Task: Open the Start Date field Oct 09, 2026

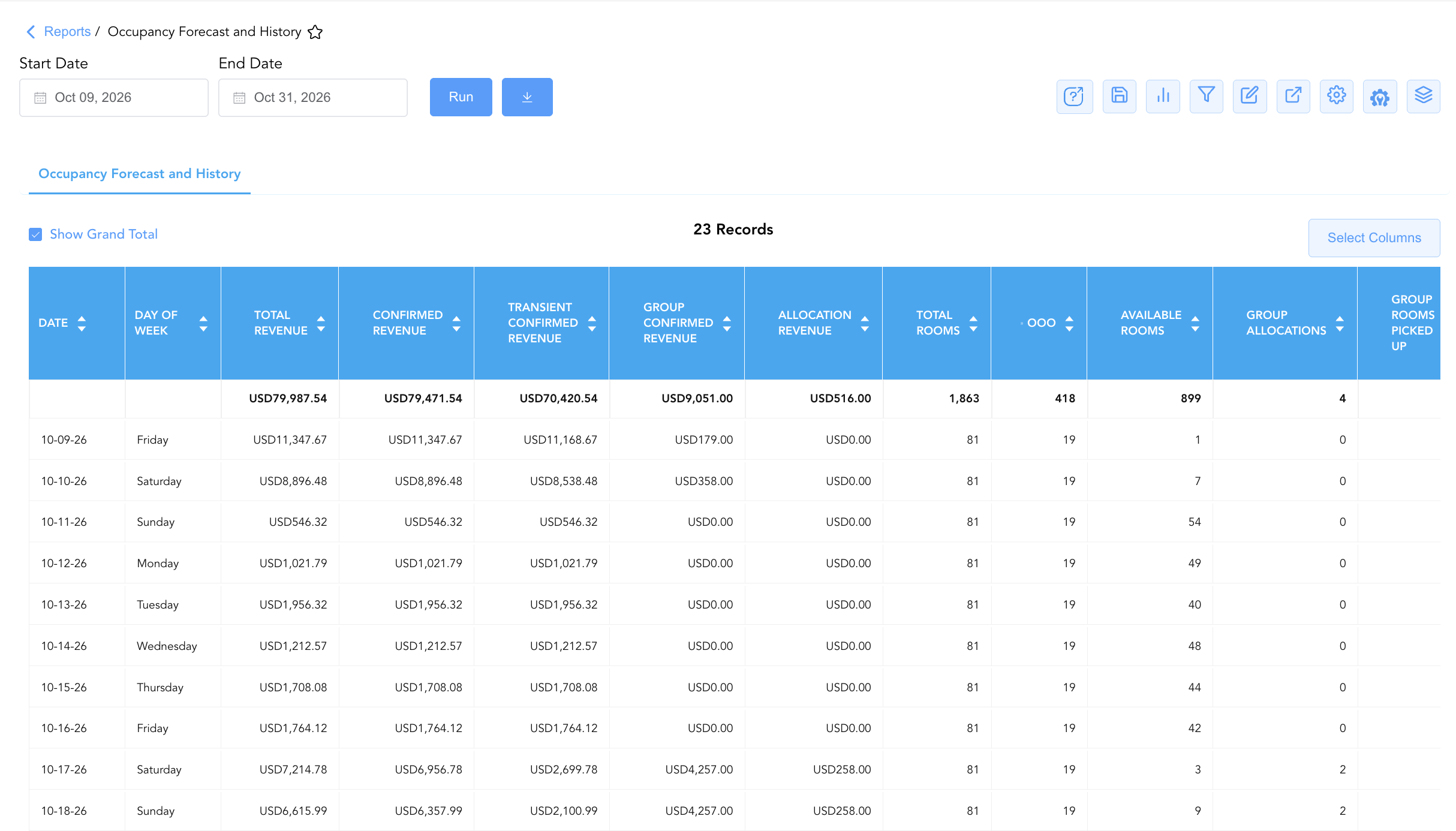Action: [114, 98]
